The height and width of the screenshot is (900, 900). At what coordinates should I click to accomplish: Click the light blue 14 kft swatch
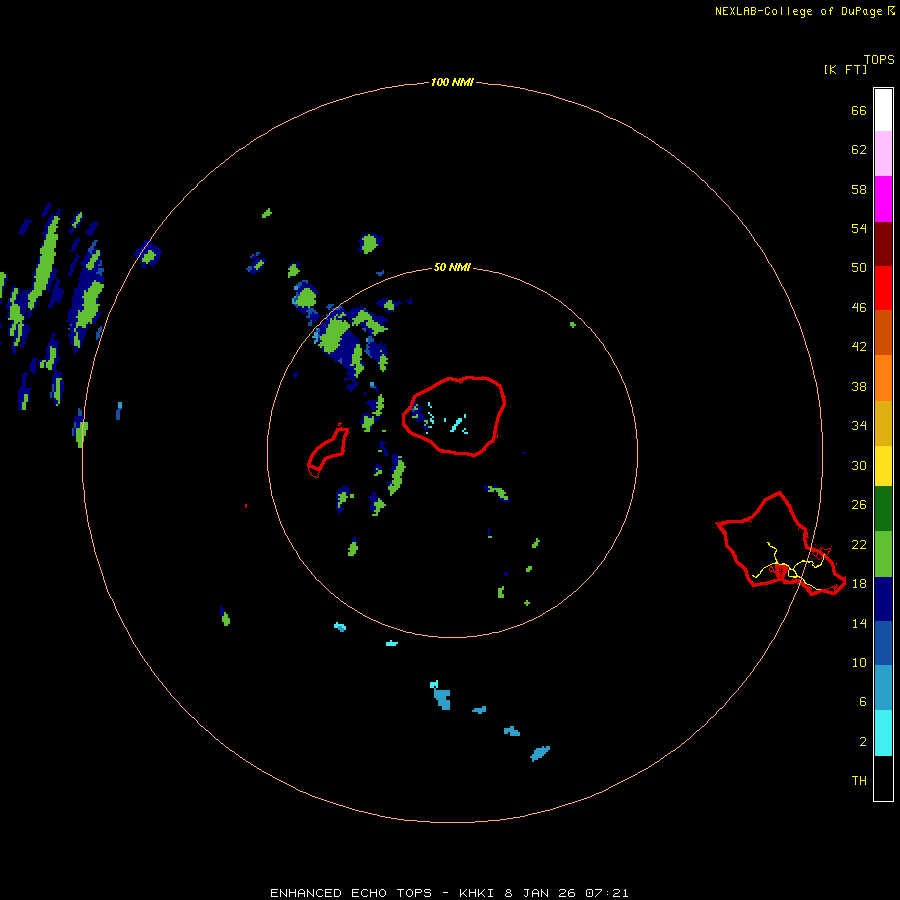883,687
